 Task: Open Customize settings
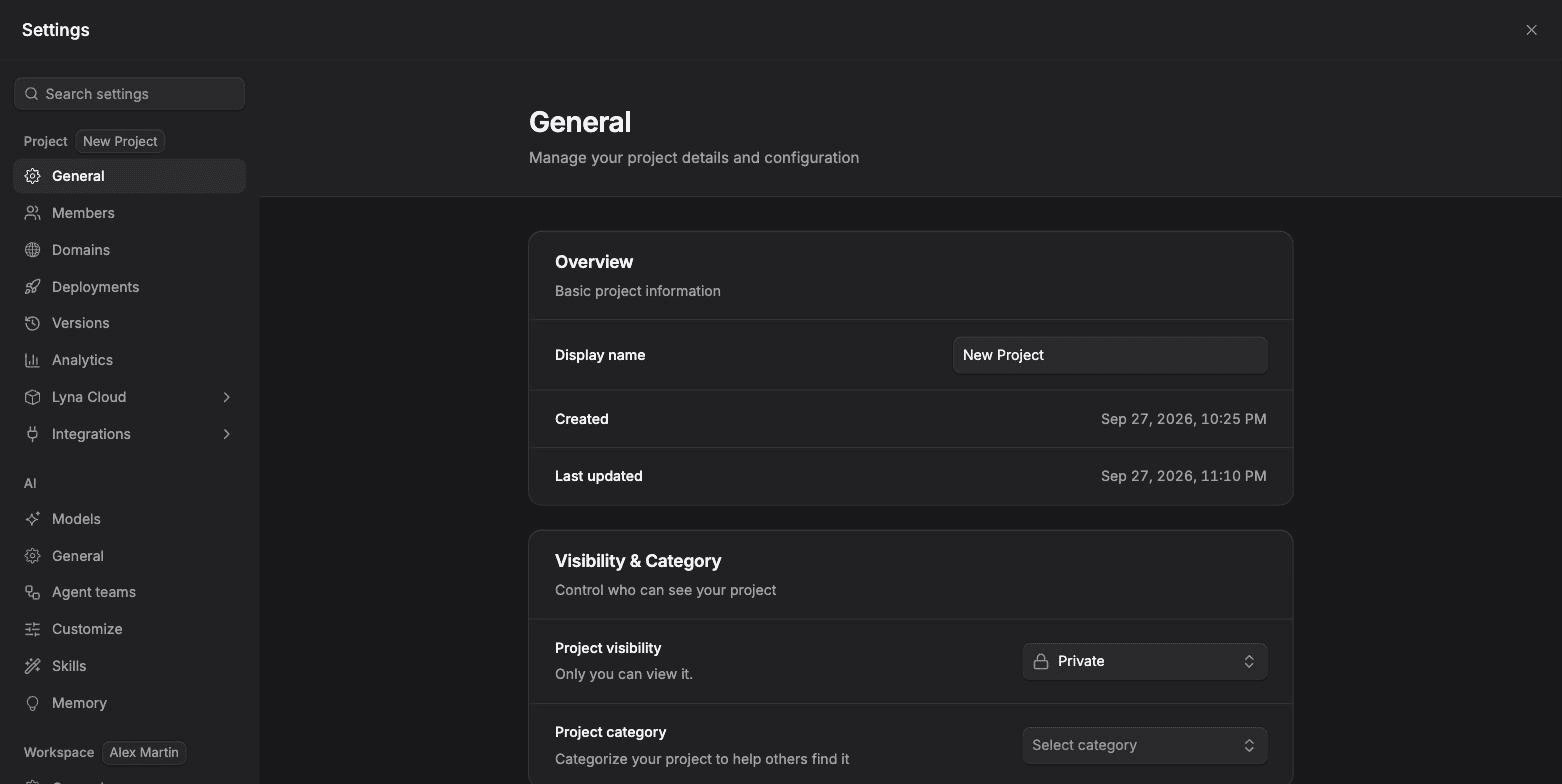pos(130,629)
